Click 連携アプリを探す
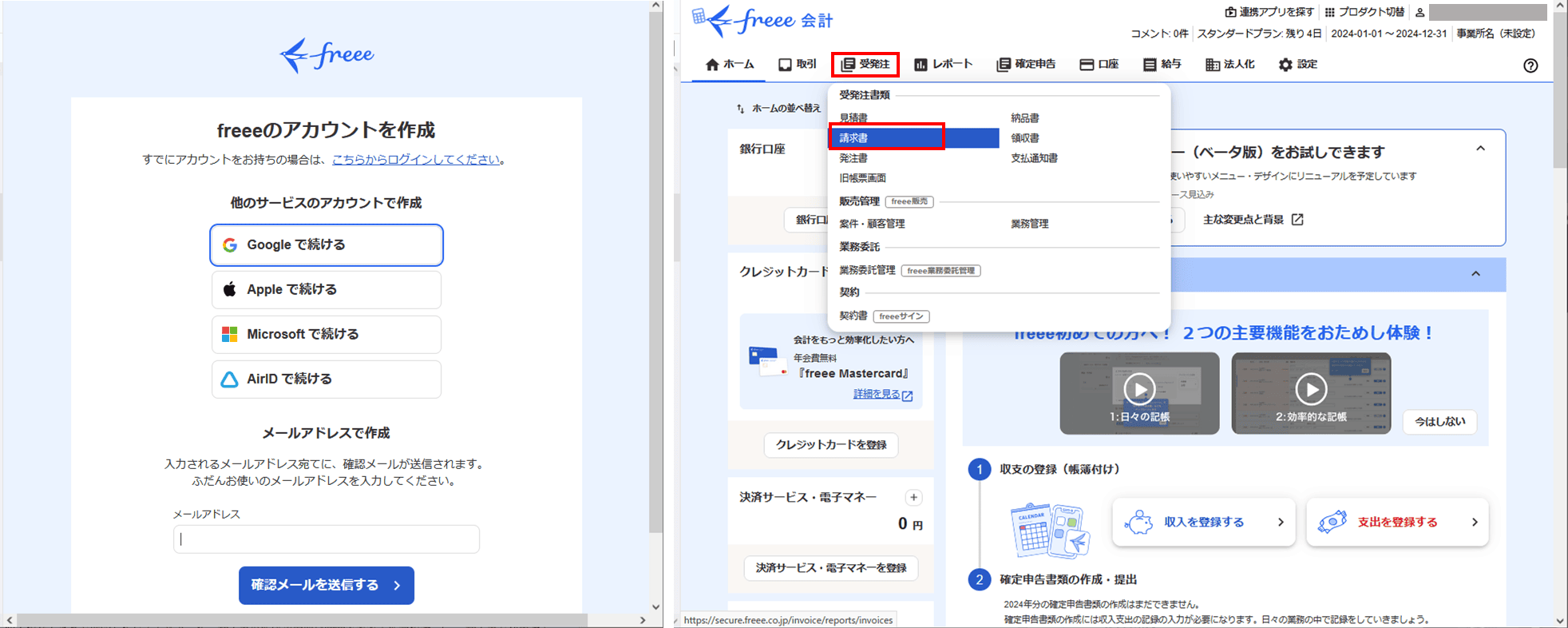Screen dimensions: 1568x628 1269,12
